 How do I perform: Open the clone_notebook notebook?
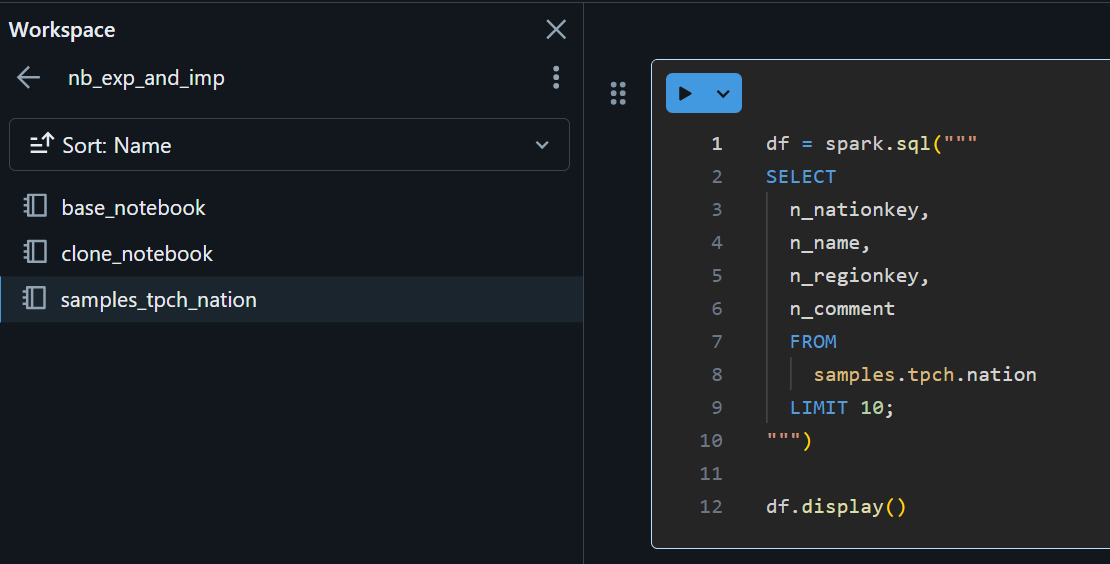coord(137,254)
